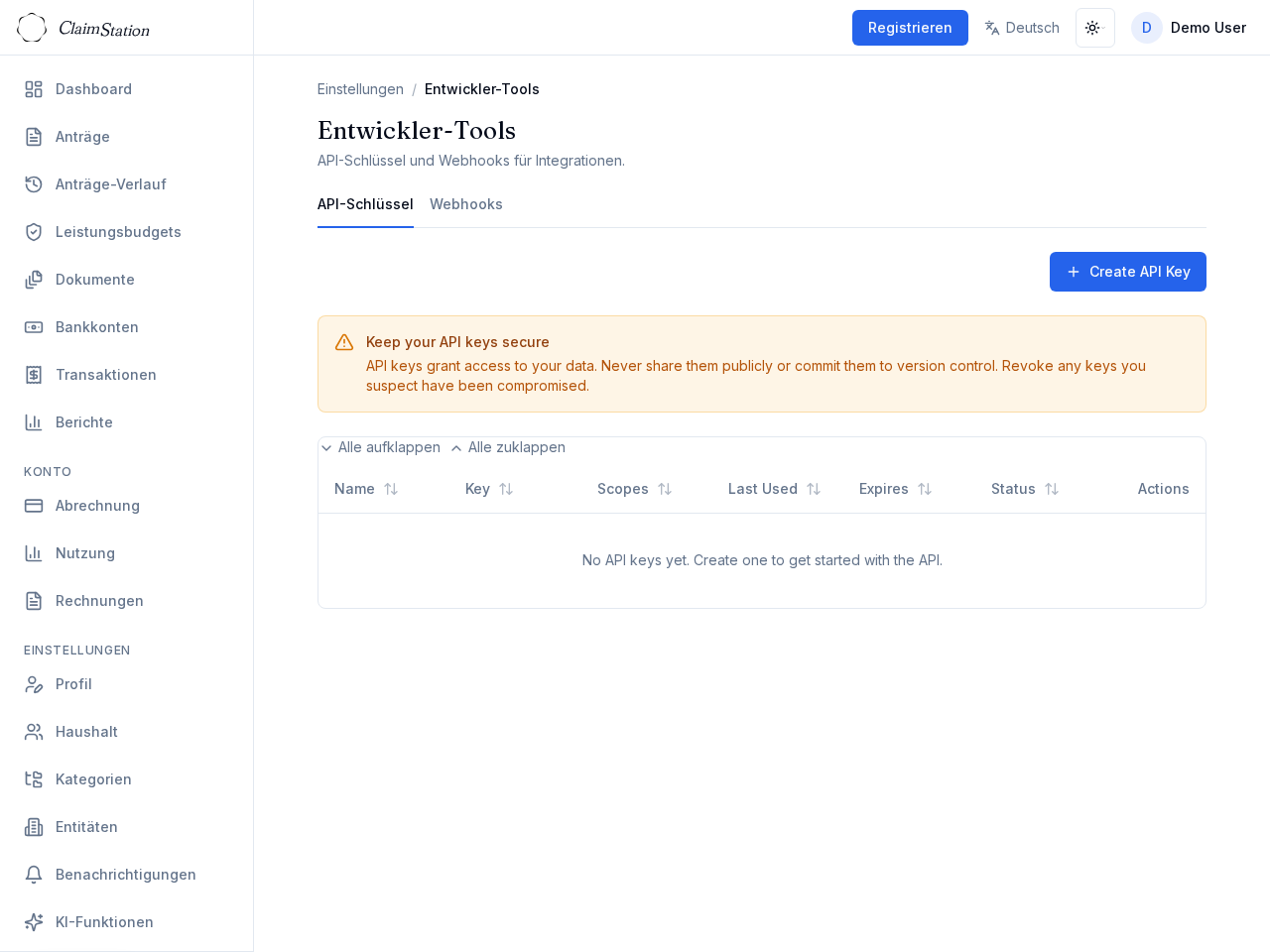This screenshot has height=952, width=1270.
Task: Click the KI-Funktionen sparkle icon
Action: pyautogui.click(x=34, y=922)
